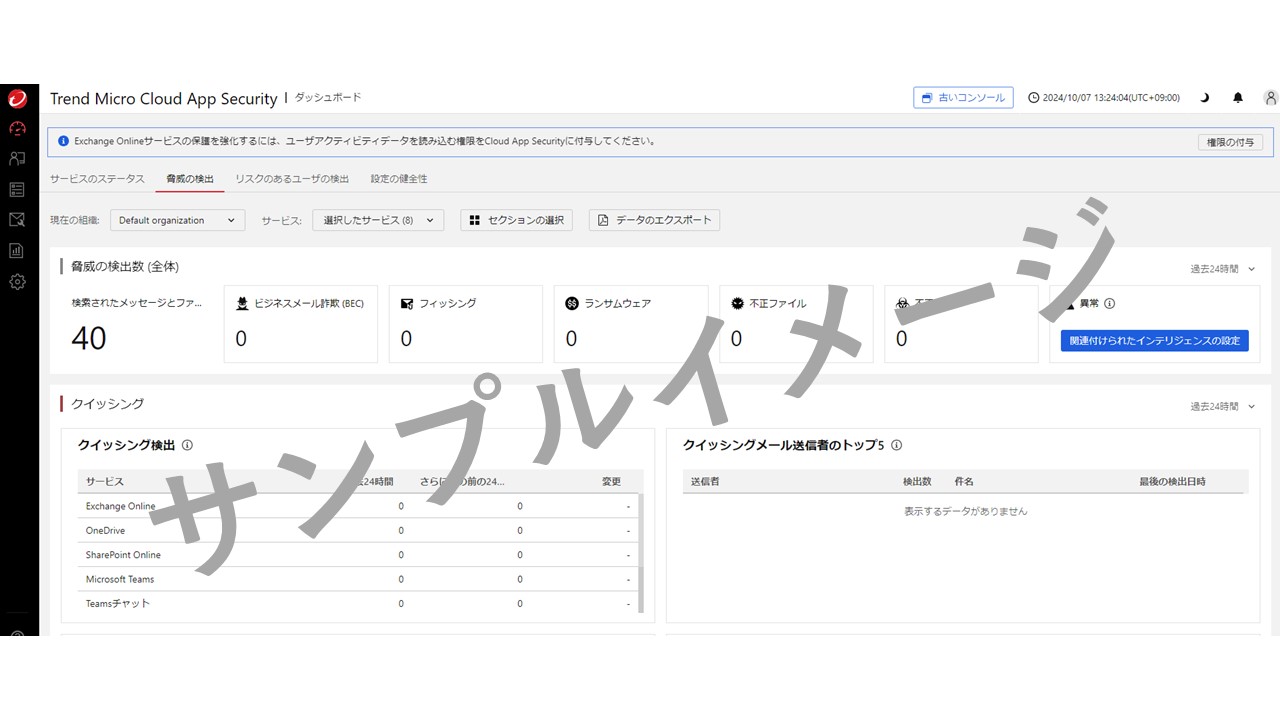The height and width of the screenshot is (720, 1280).
Task: Open the users icon in the sidebar
Action: pyautogui.click(x=17, y=159)
